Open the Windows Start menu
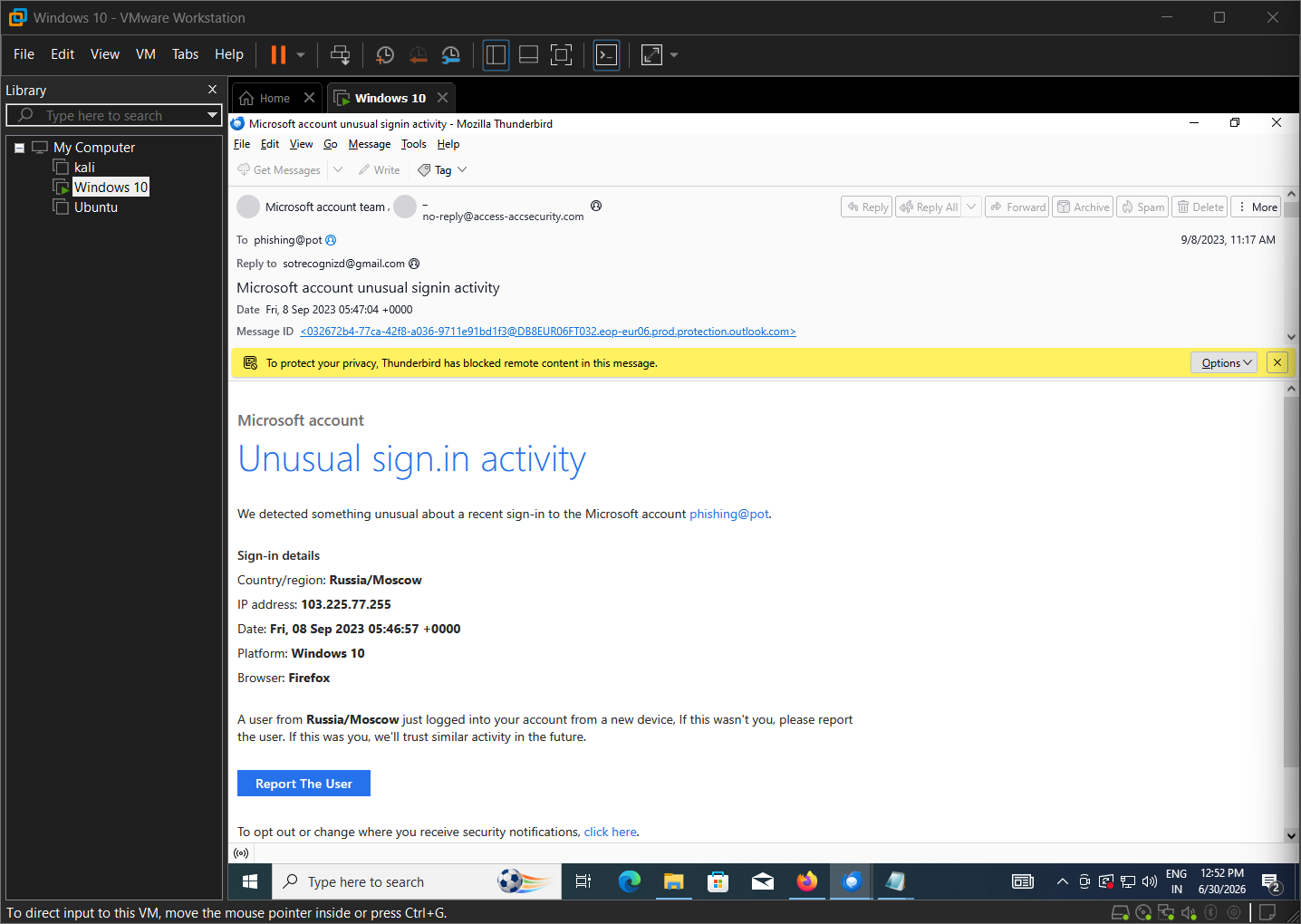 250,881
